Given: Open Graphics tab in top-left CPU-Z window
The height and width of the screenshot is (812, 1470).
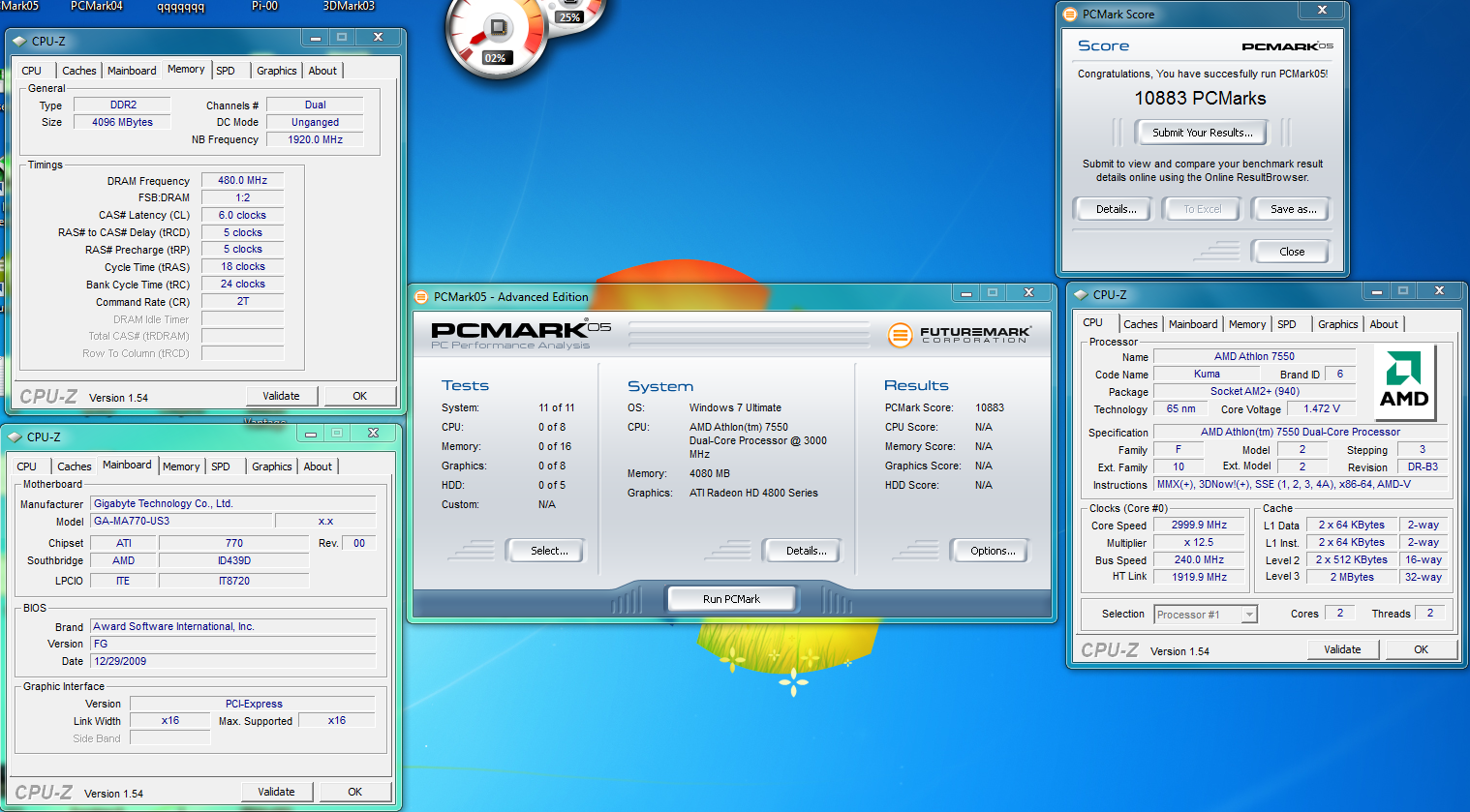Looking at the screenshot, I should [277, 71].
